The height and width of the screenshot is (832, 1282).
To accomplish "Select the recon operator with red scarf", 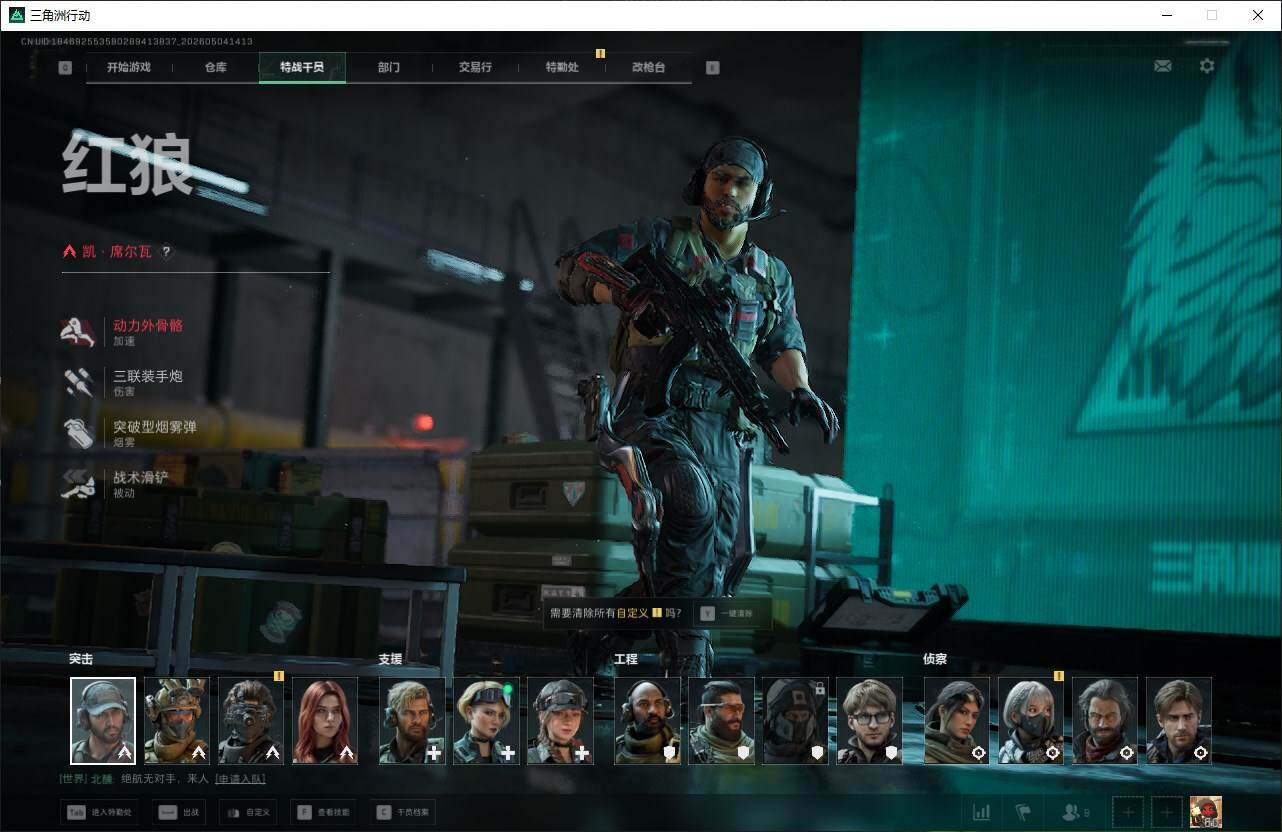I will [1105, 721].
